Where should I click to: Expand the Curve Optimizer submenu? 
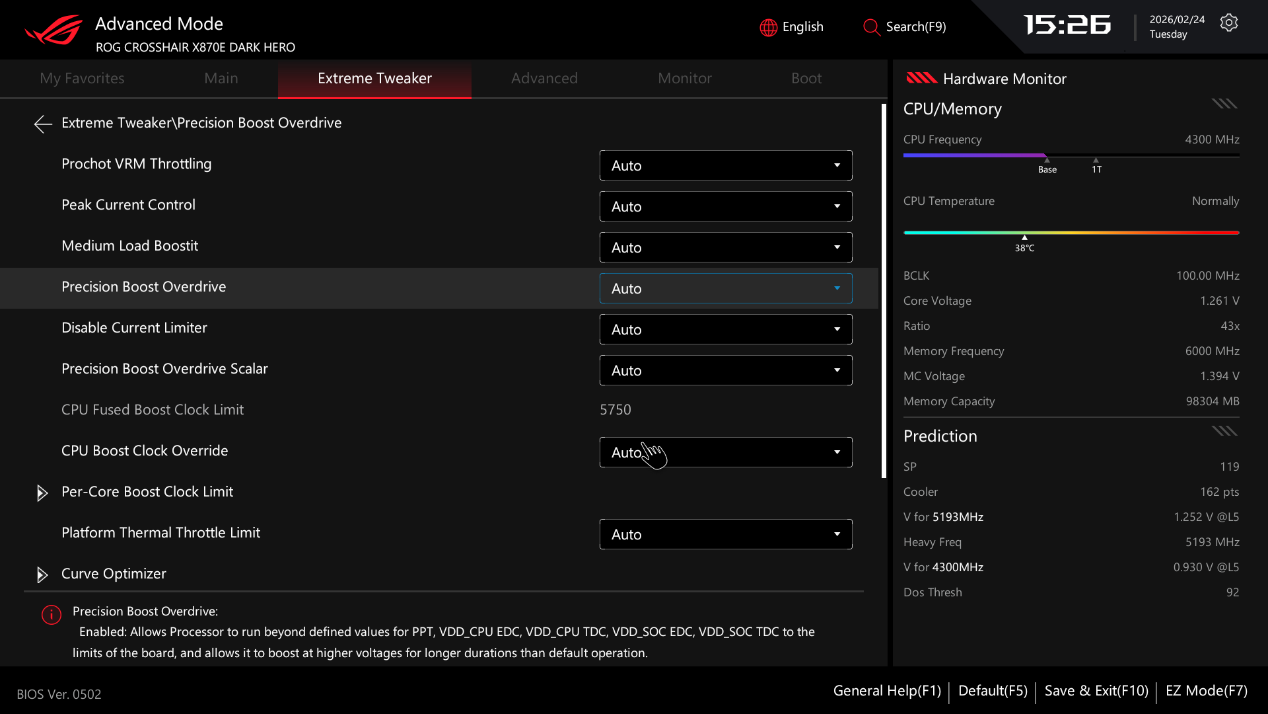[x=113, y=574]
